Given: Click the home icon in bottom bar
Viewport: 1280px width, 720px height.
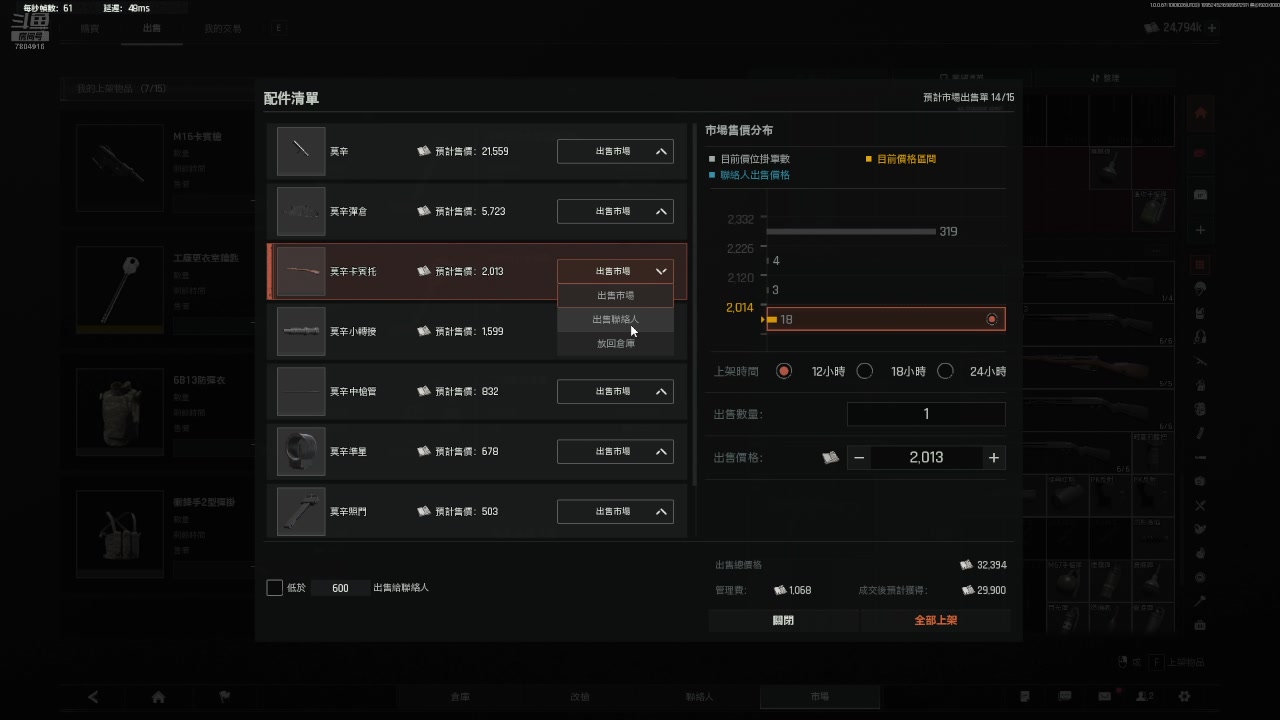Looking at the screenshot, I should 158,696.
